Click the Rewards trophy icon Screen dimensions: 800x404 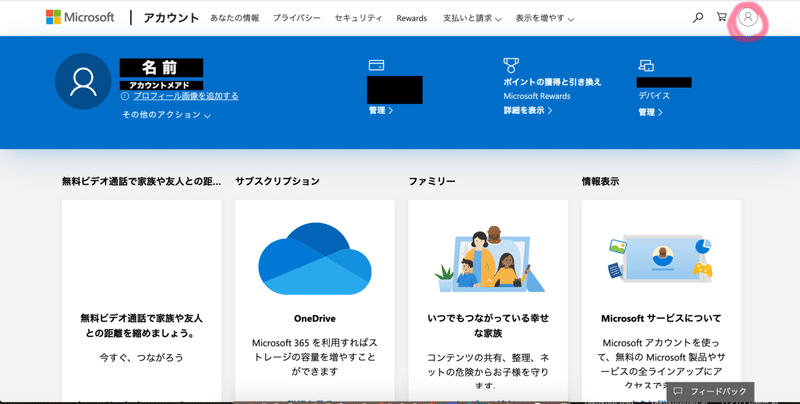511,65
